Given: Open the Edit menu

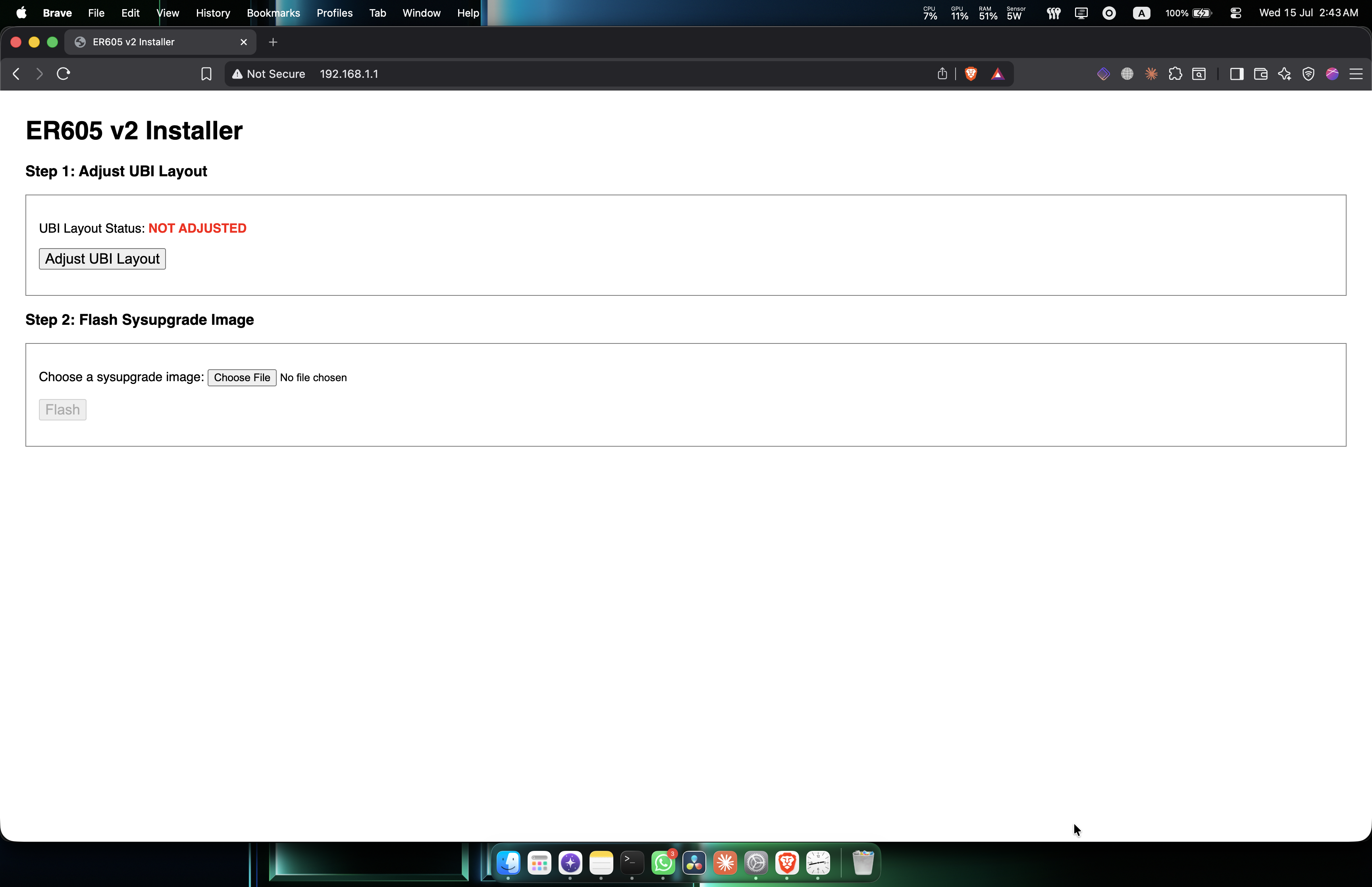Looking at the screenshot, I should [130, 13].
